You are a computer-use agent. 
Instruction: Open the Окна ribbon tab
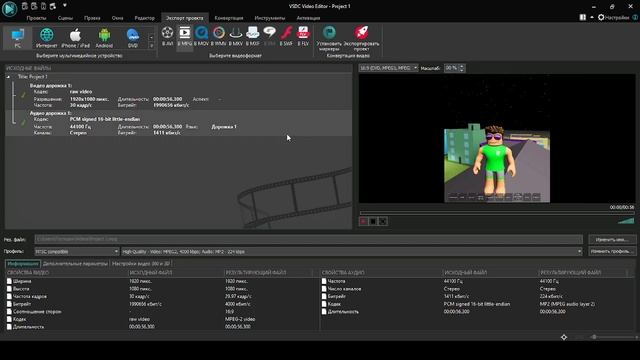tap(118, 18)
